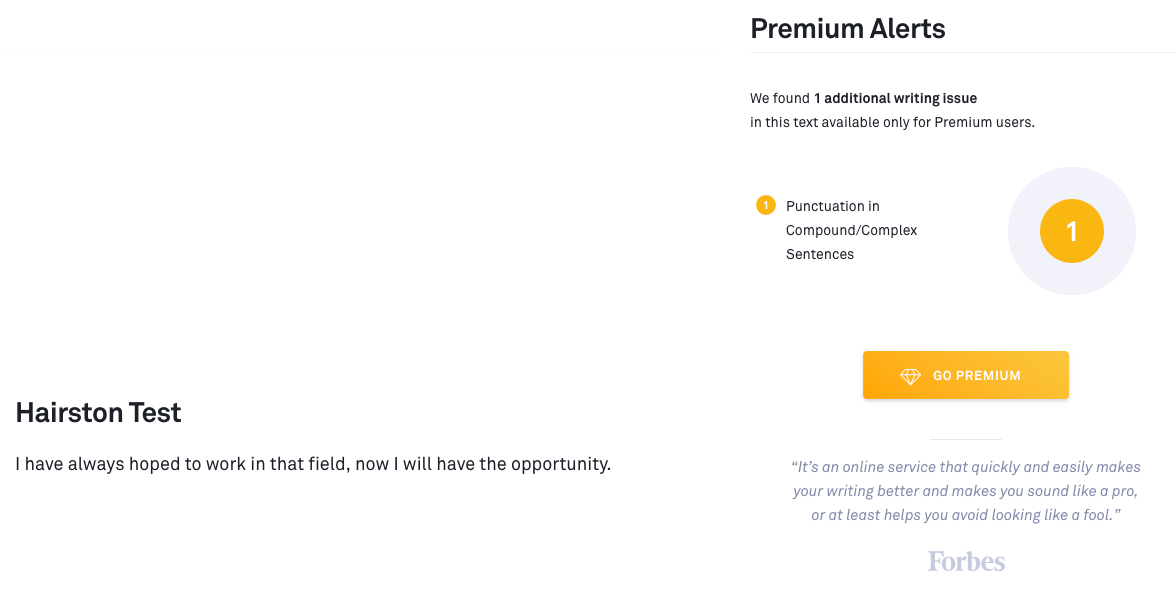This screenshot has height=590, width=1176.
Task: Click the diamond icon on Go Premium
Action: (x=910, y=376)
